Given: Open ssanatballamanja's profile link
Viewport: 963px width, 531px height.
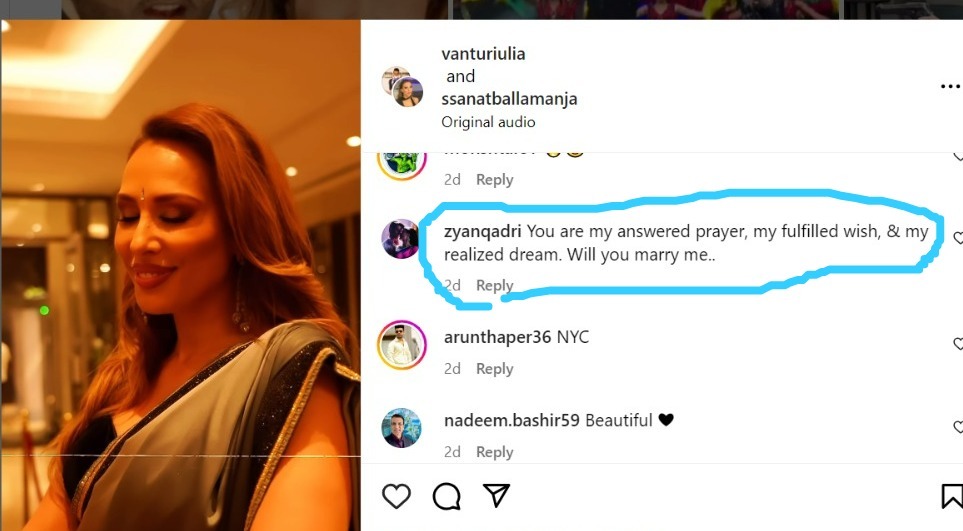Looking at the screenshot, I should coord(509,99).
